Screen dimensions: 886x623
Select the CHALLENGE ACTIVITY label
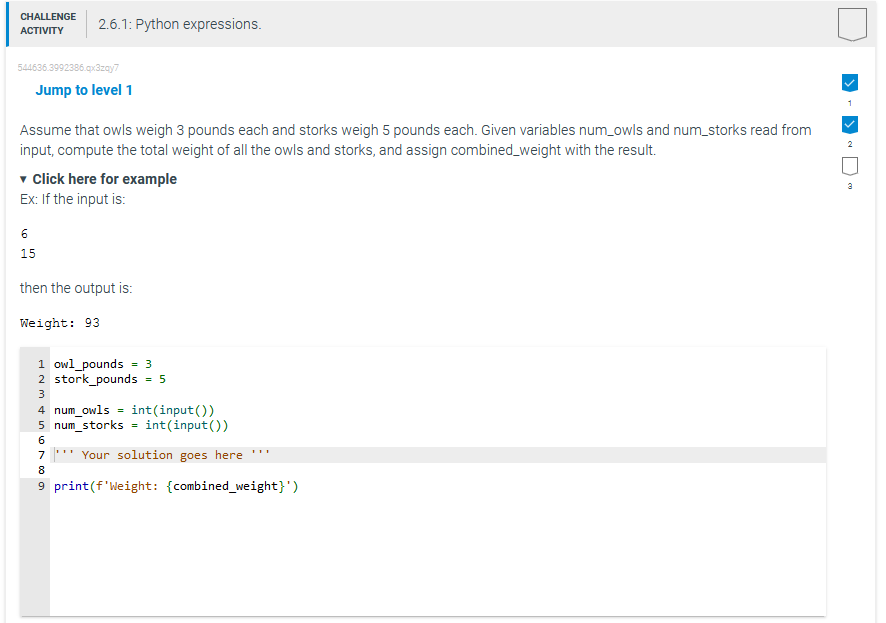tap(48, 22)
